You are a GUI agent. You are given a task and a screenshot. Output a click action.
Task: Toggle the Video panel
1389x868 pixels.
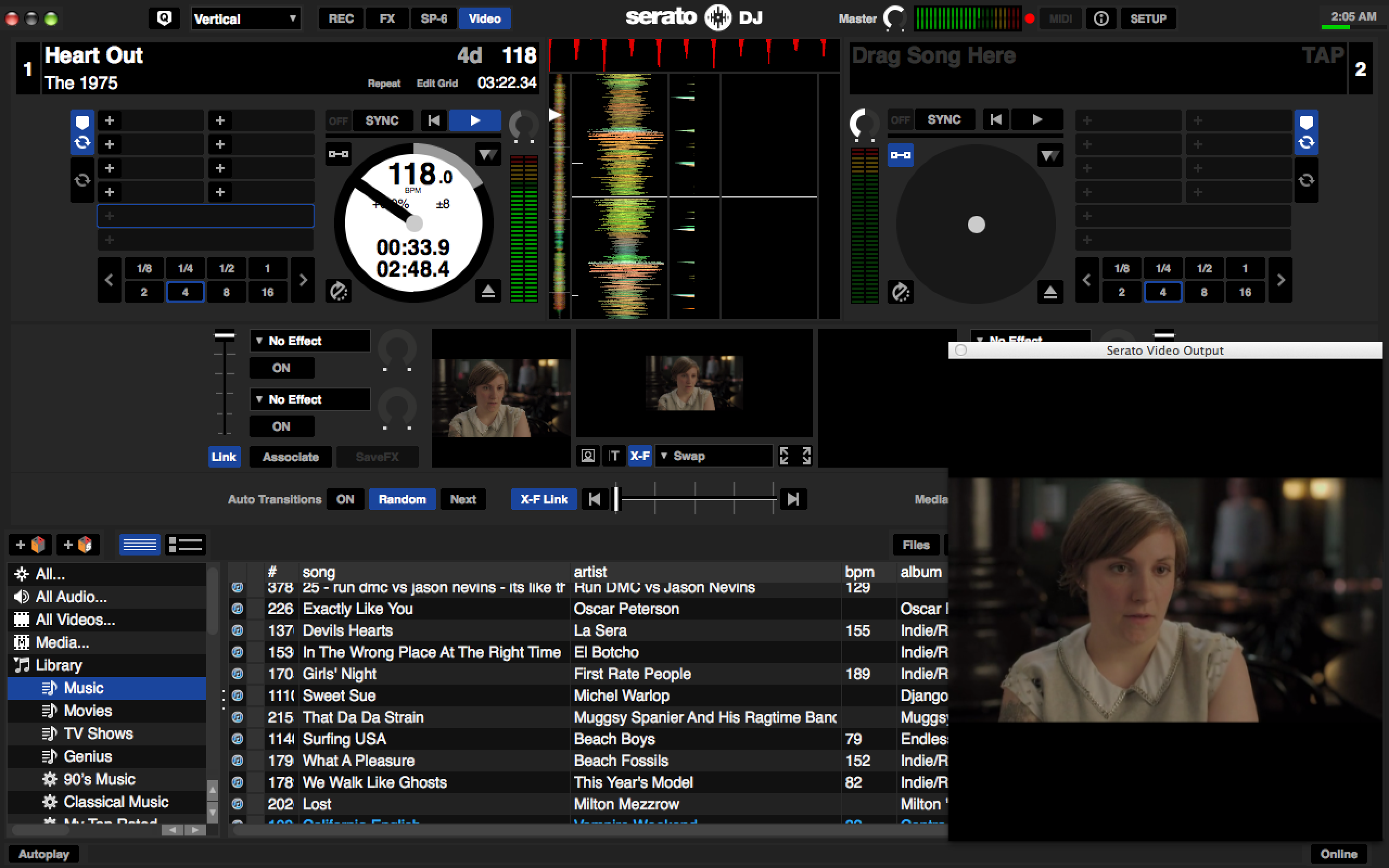[x=485, y=18]
